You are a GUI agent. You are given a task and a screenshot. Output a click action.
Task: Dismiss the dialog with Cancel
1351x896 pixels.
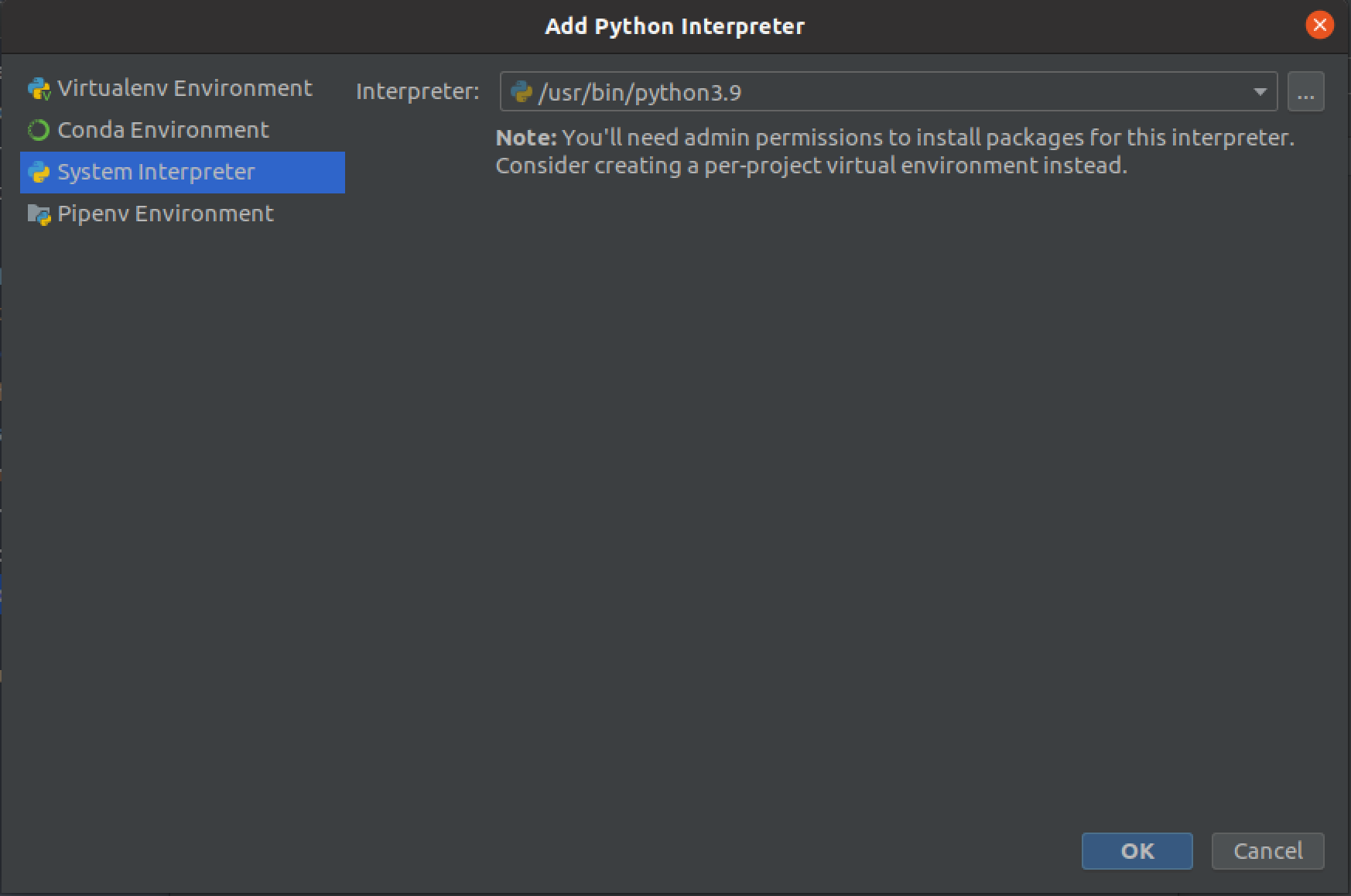point(1267,851)
